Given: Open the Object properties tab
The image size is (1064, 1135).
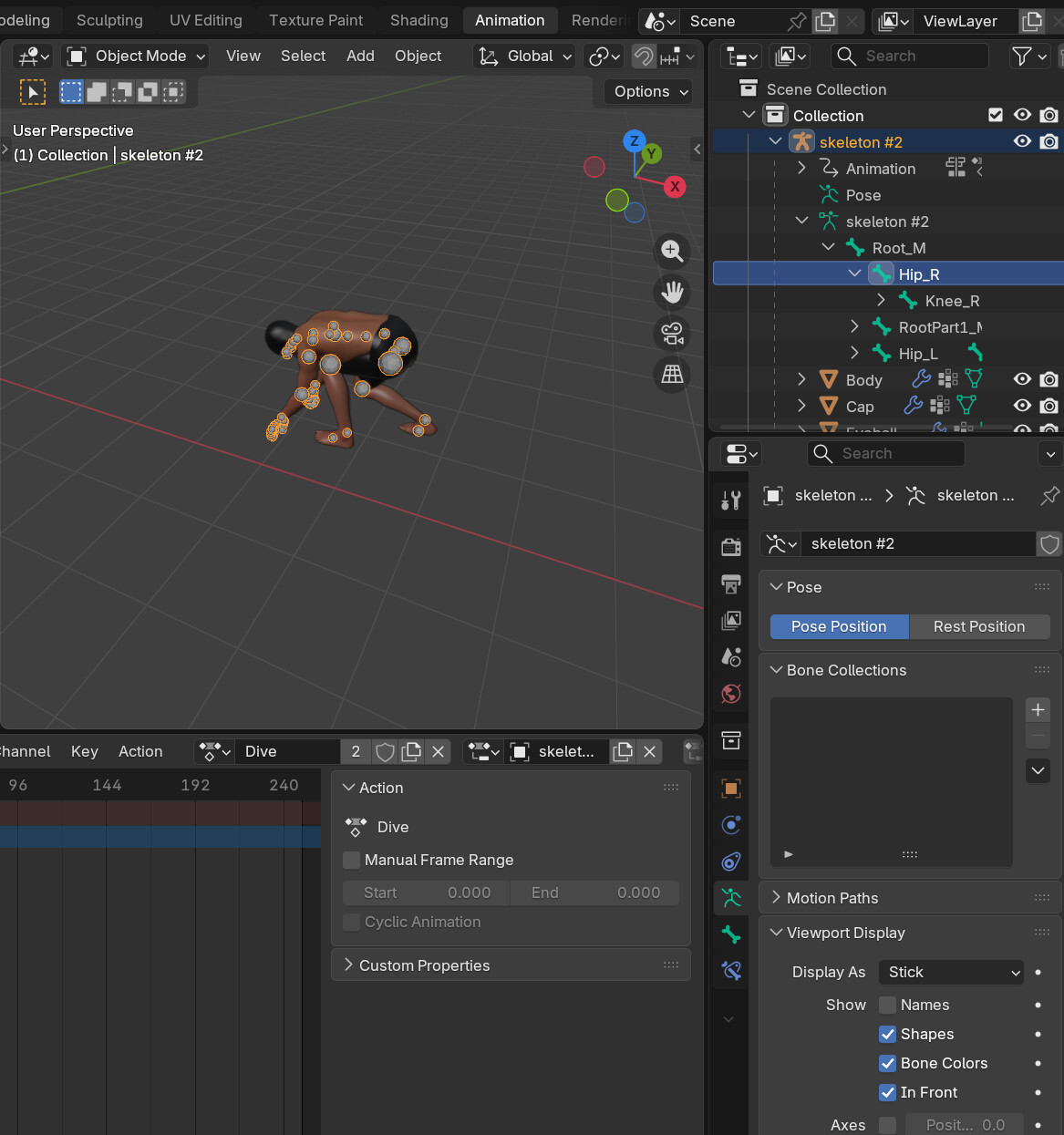Looking at the screenshot, I should click(731, 788).
